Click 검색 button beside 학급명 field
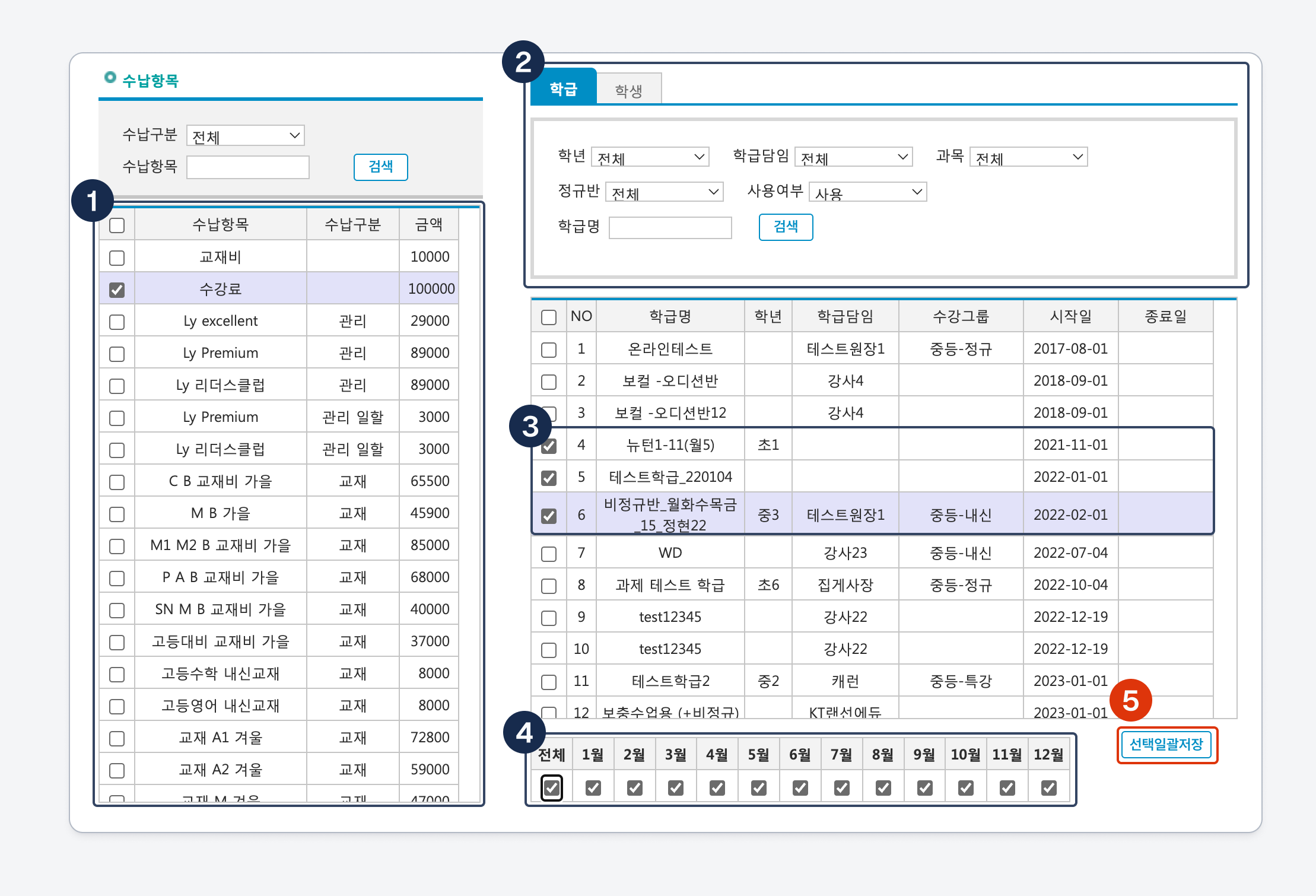This screenshot has height=896, width=1316. click(786, 227)
